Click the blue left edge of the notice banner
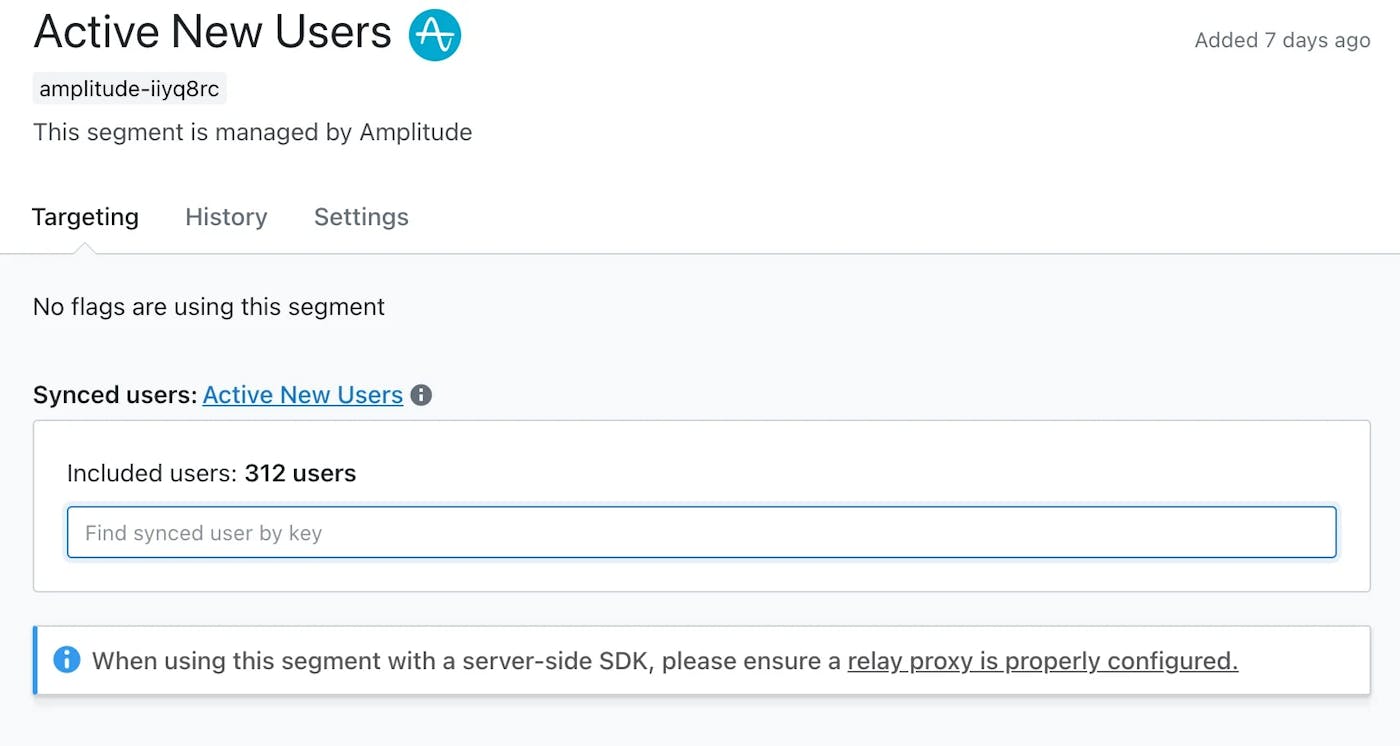 pyautogui.click(x=36, y=660)
